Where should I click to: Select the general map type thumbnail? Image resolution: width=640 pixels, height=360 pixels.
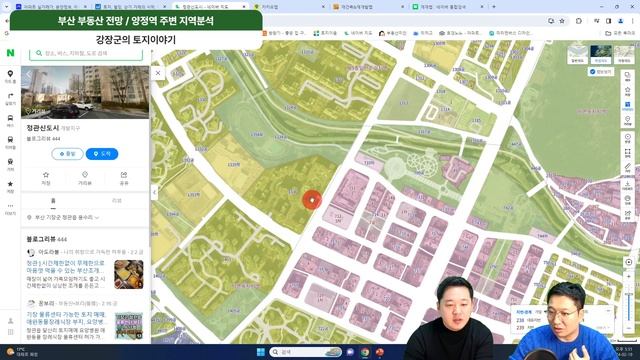[x=578, y=55]
